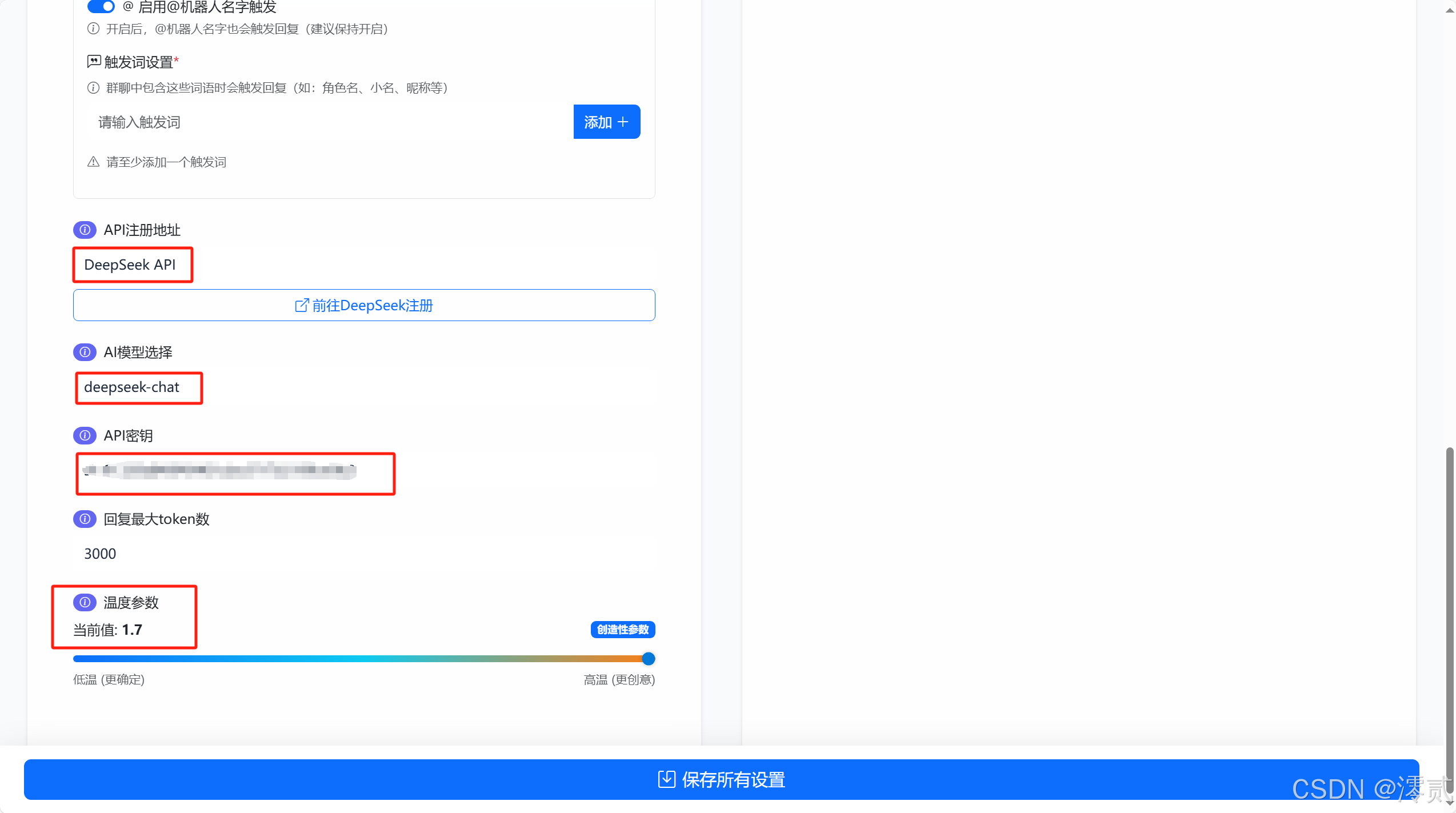Click 保存所有设置 button
1456x813 pixels.
(x=721, y=779)
